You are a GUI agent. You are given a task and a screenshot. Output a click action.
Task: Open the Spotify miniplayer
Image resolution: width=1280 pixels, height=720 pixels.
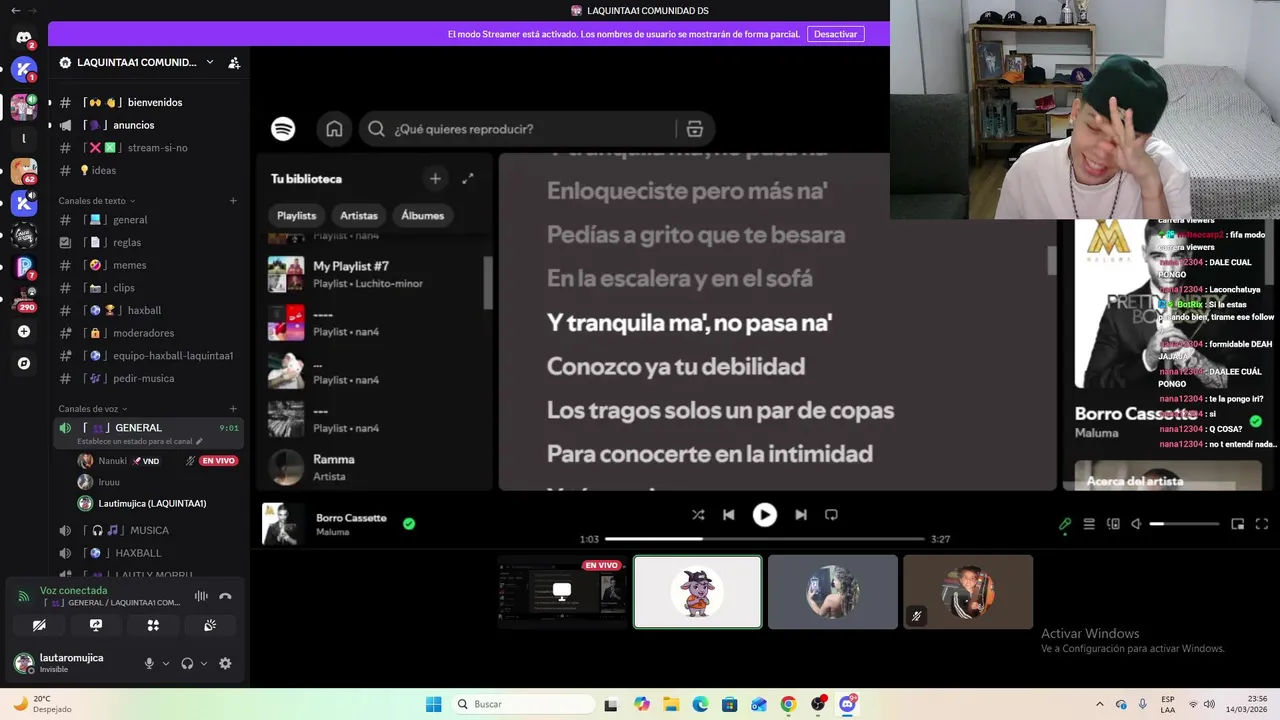click(1238, 524)
